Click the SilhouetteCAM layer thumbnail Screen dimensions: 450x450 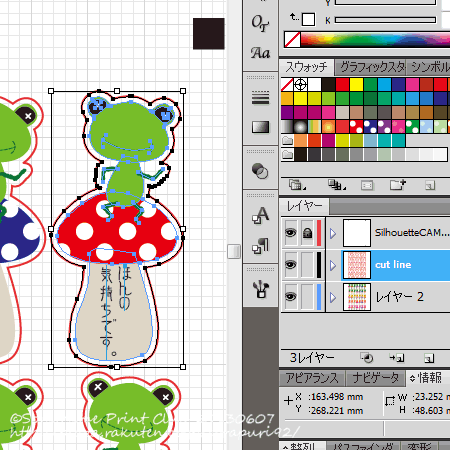coord(357,233)
